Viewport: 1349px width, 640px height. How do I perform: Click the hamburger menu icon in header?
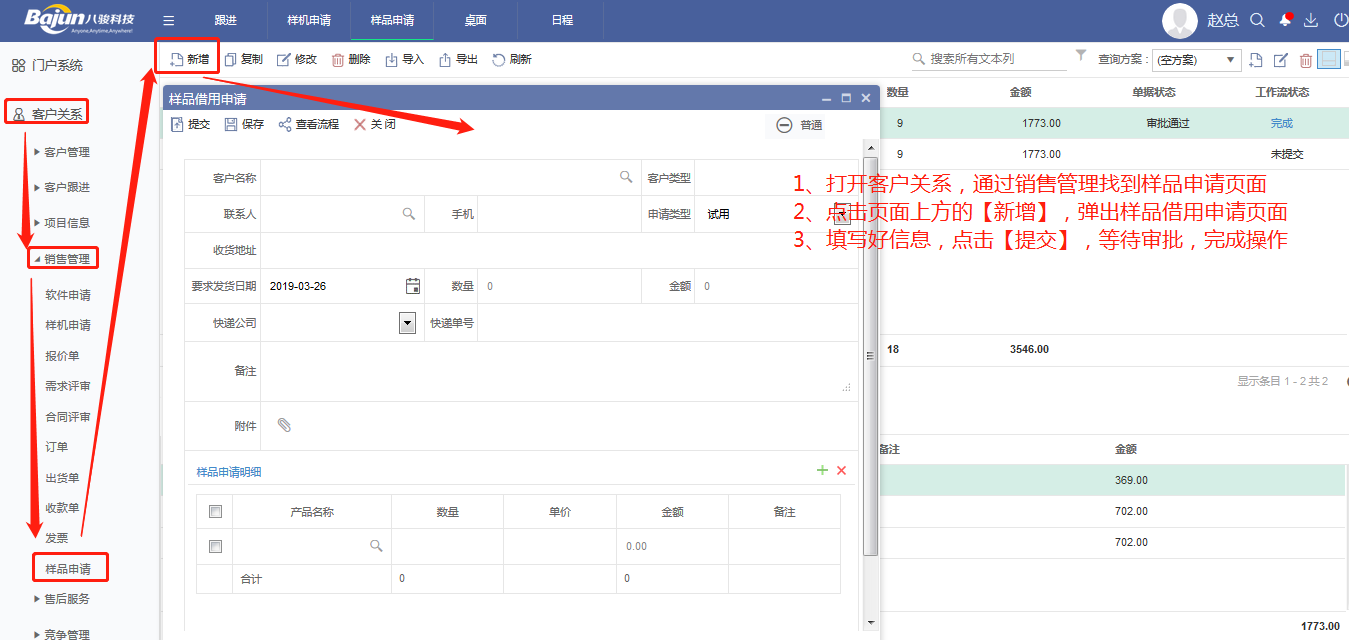(169, 20)
